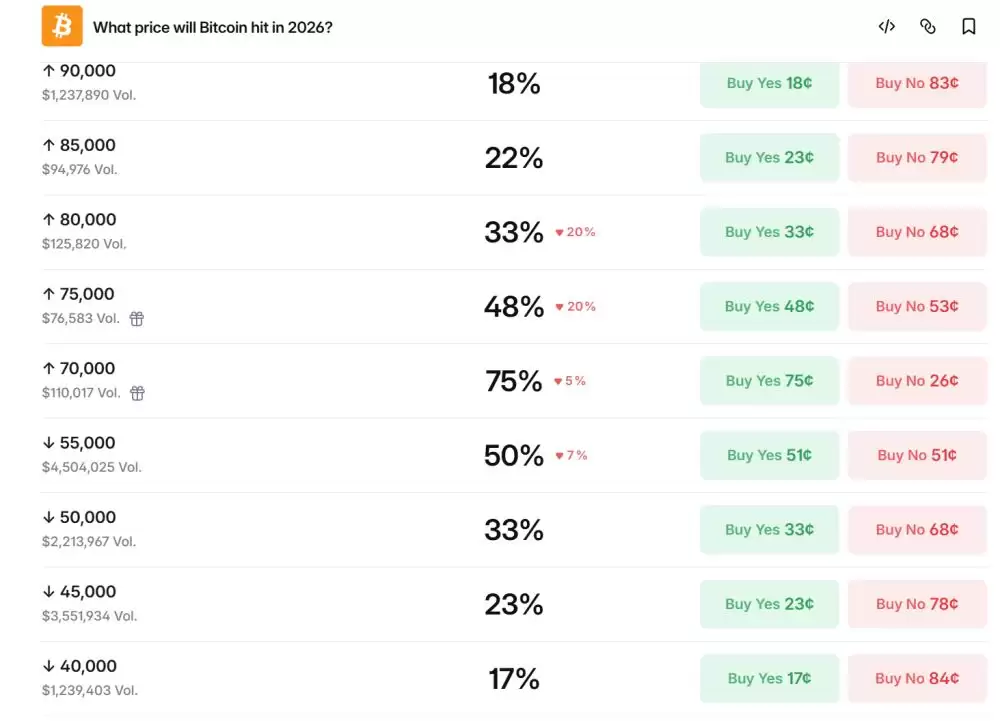Buy Yes at 17¢ for 40,000
The height and width of the screenshot is (721, 1000).
[x=769, y=678]
